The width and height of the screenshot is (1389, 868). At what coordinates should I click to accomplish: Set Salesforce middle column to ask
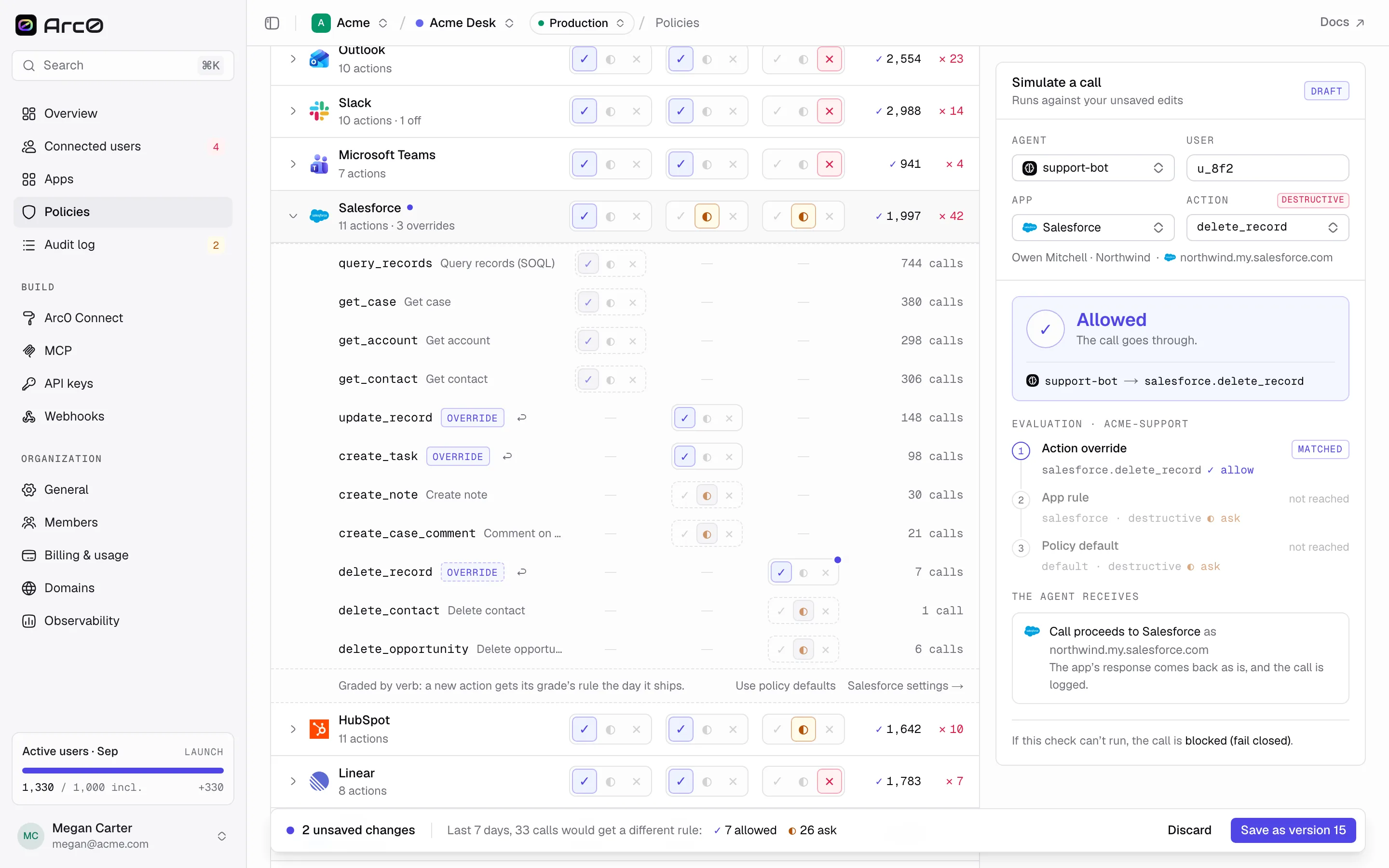point(707,217)
